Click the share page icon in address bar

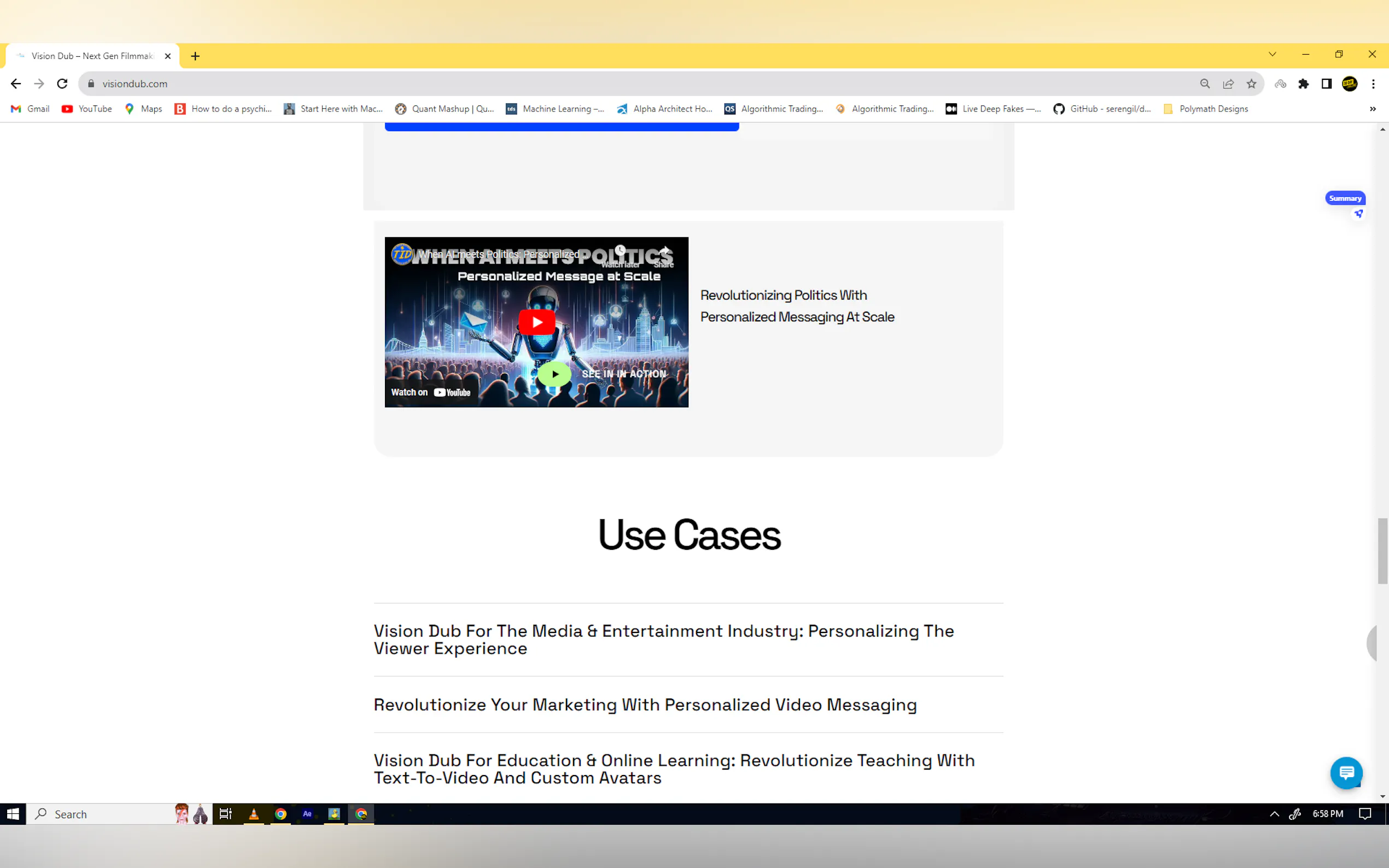tap(1228, 84)
